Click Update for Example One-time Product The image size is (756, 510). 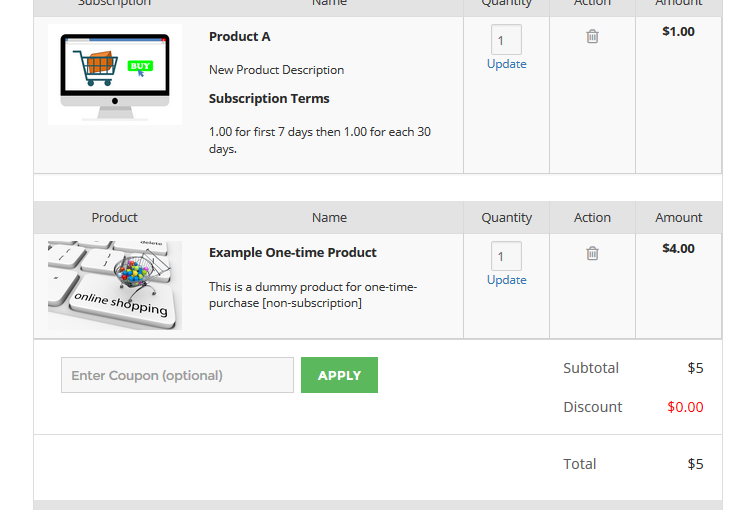506,280
